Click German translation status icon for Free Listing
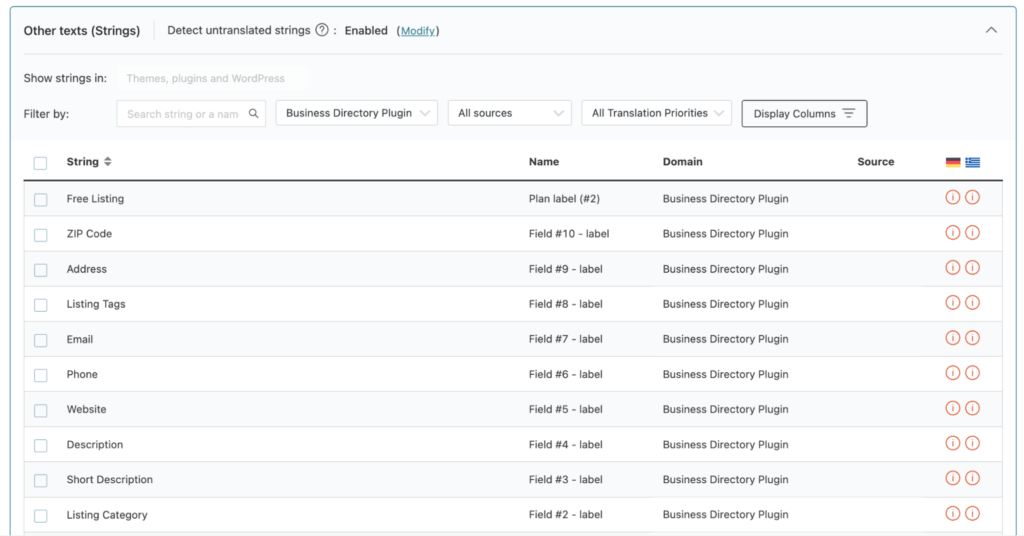 [953, 198]
